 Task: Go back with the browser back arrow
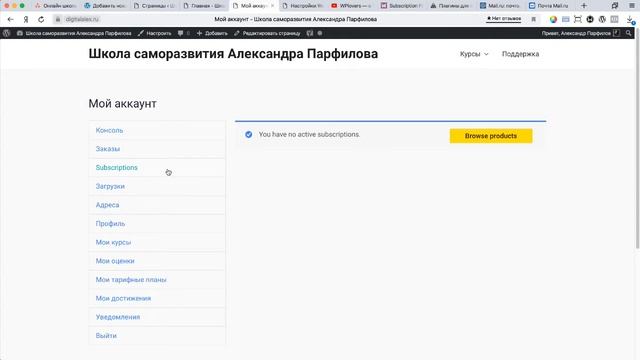(11, 19)
